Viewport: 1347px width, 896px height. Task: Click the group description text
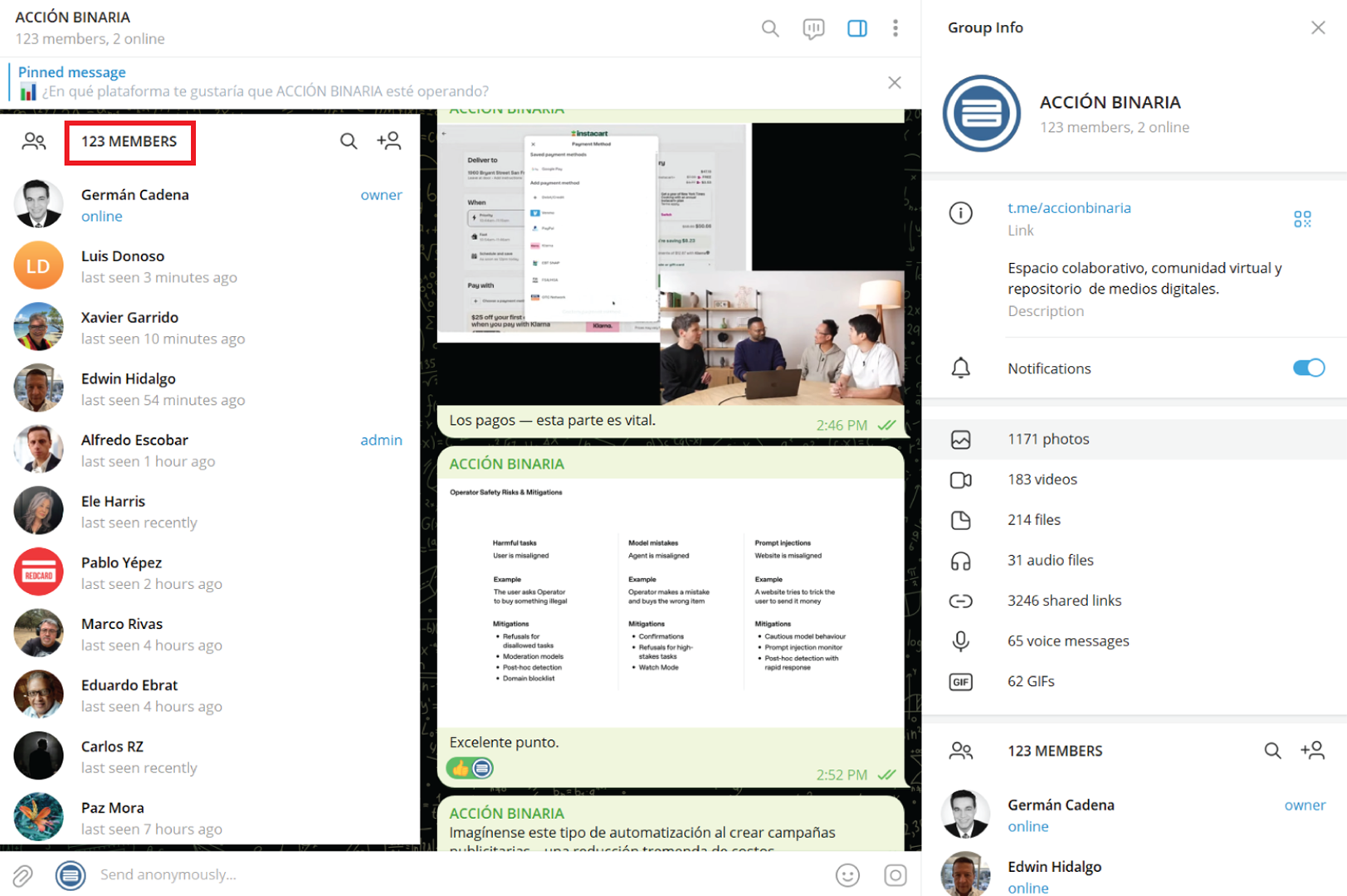[1144, 279]
